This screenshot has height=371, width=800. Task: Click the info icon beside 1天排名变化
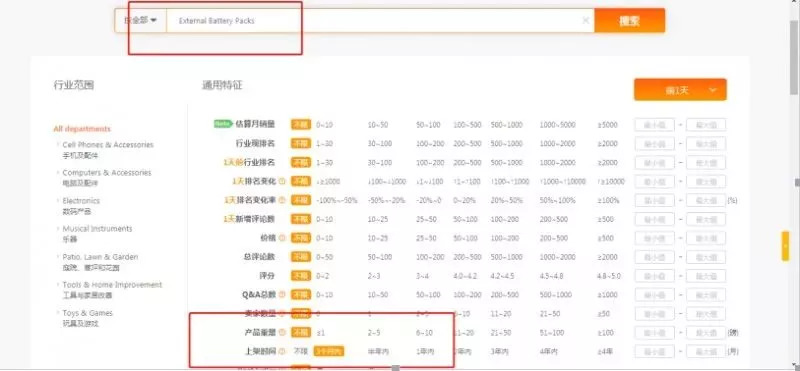[x=282, y=181]
